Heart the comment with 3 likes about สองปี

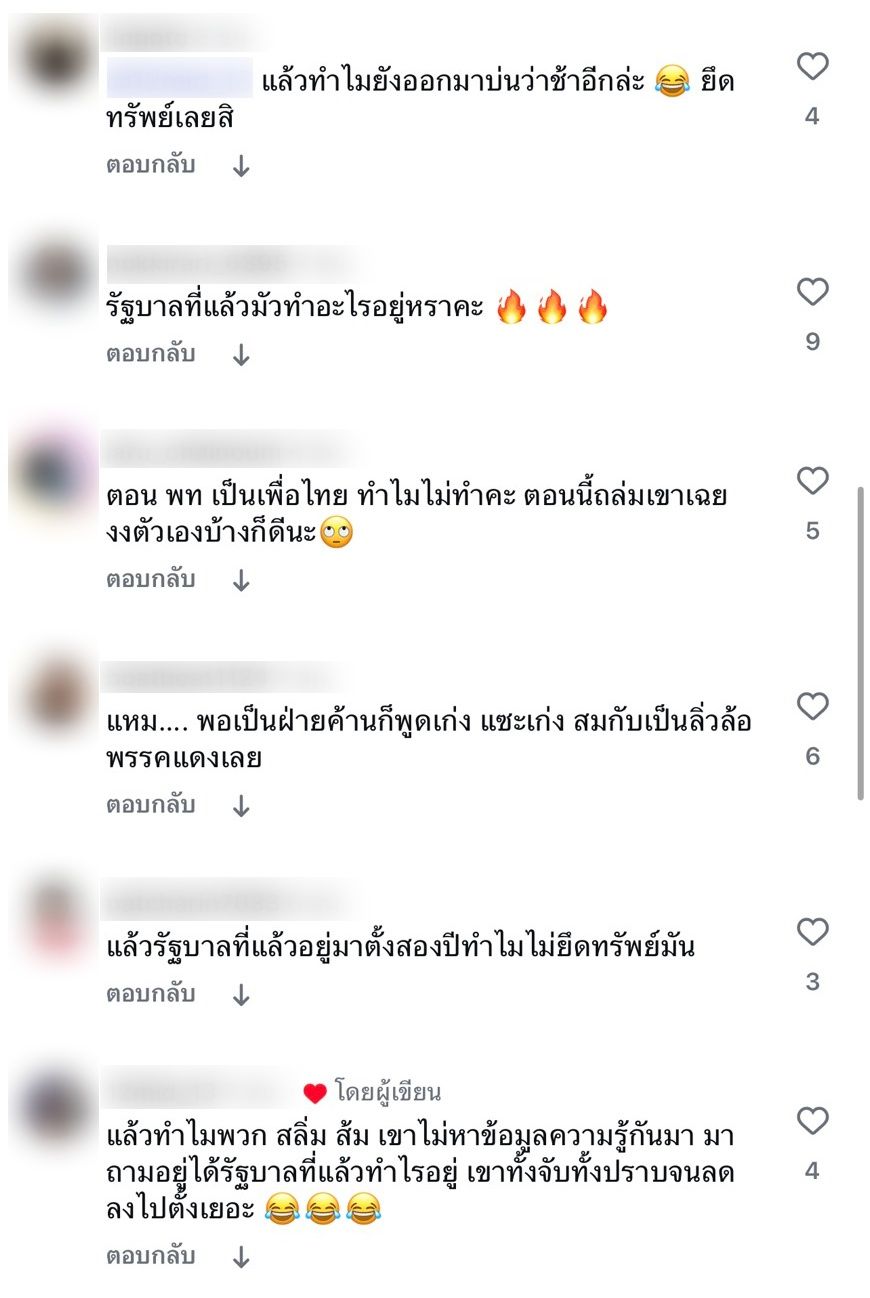point(812,933)
